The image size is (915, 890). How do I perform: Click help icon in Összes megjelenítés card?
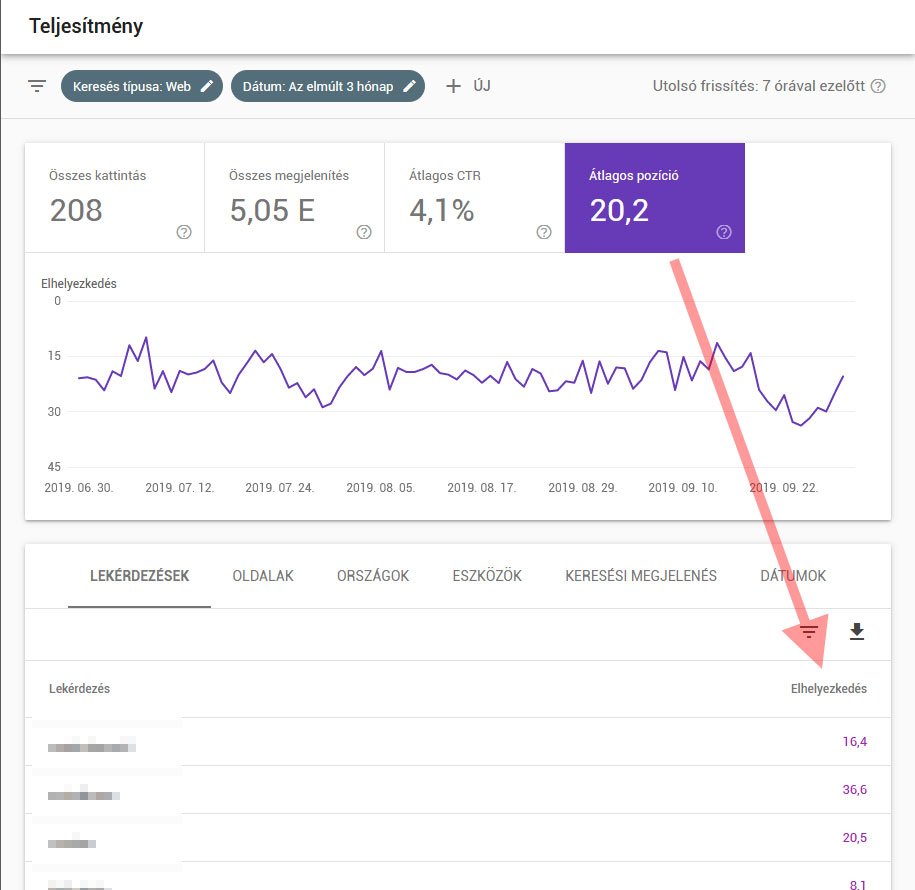(364, 232)
